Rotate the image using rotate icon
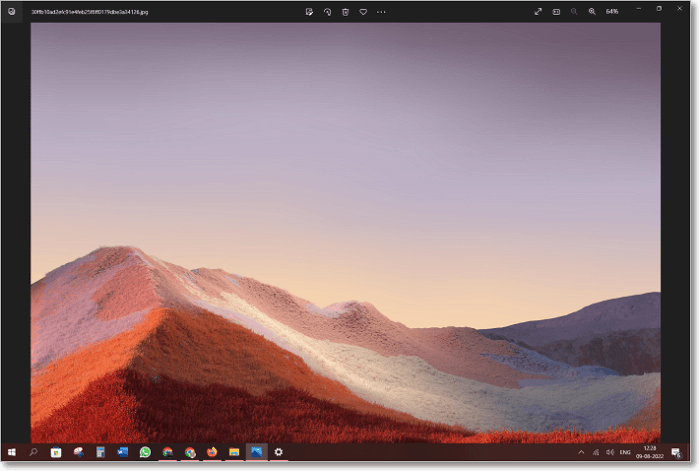Screen dimensions: 700x471 tap(327, 12)
